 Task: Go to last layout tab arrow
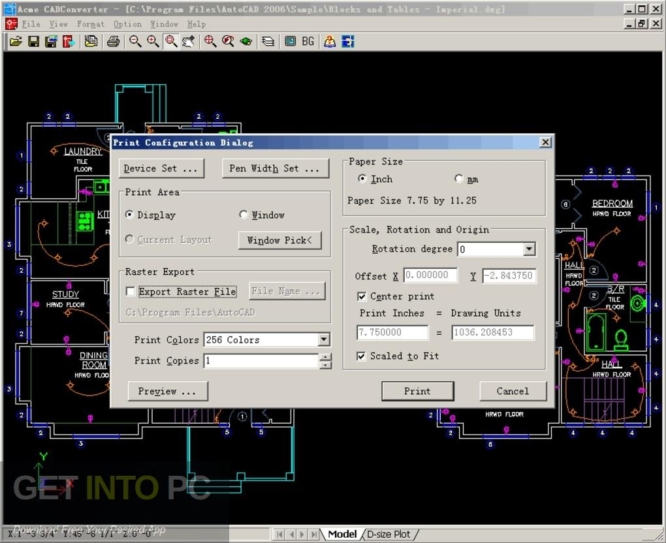point(313,534)
